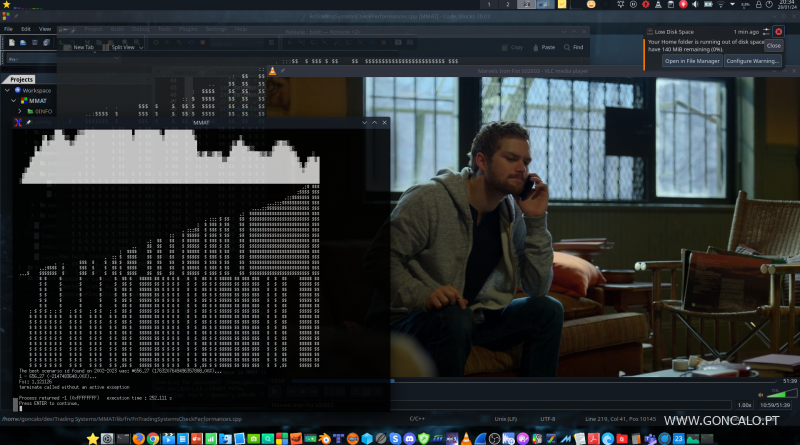The image size is (800, 445).
Task: Switch to the Projects tab
Action: pyautogui.click(x=21, y=79)
